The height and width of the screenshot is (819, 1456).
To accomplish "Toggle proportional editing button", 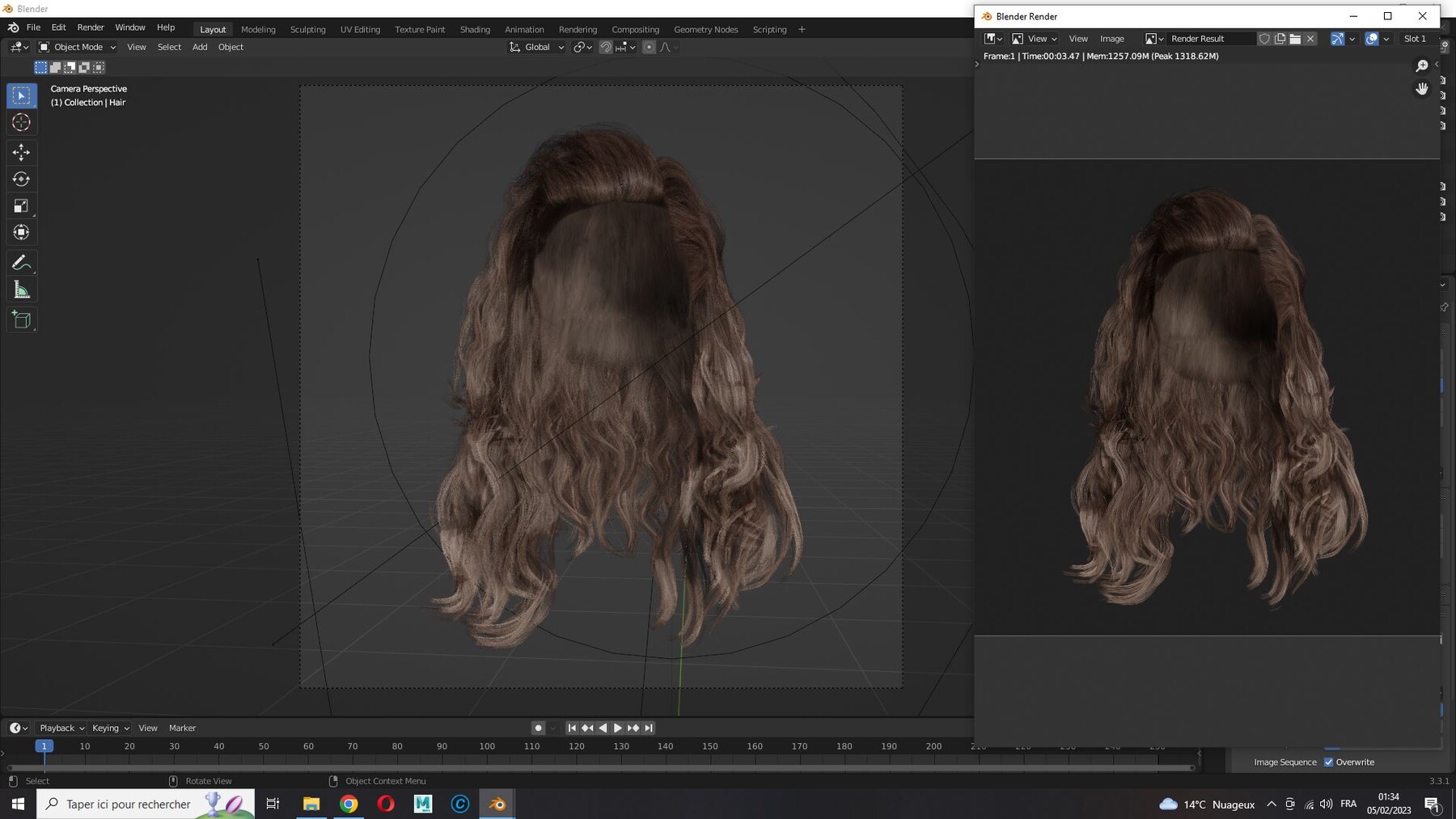I will tap(649, 47).
